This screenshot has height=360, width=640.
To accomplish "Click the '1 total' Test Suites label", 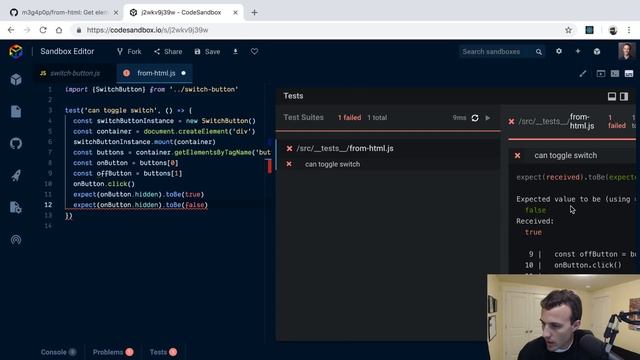I will [x=377, y=118].
